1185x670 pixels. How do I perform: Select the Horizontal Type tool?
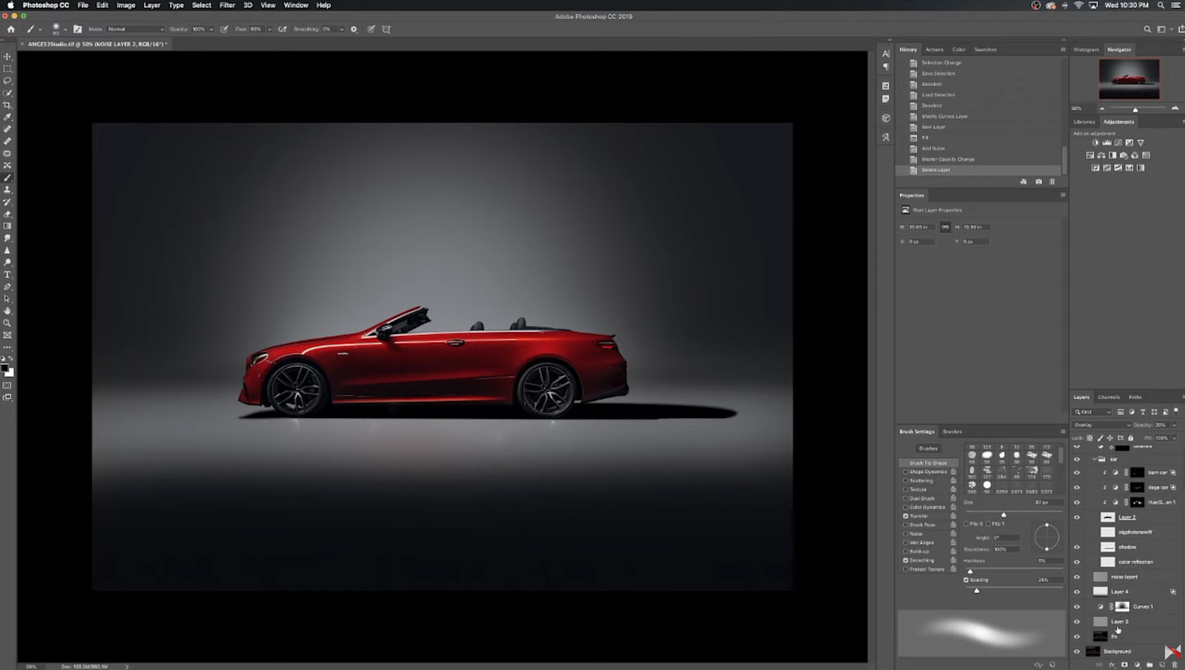click(x=7, y=275)
